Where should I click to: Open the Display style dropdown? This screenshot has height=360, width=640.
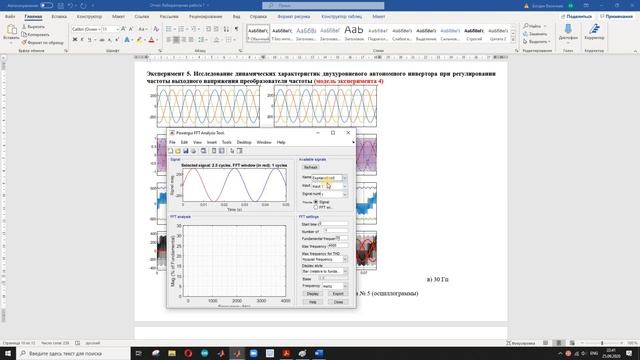pyautogui.click(x=325, y=271)
